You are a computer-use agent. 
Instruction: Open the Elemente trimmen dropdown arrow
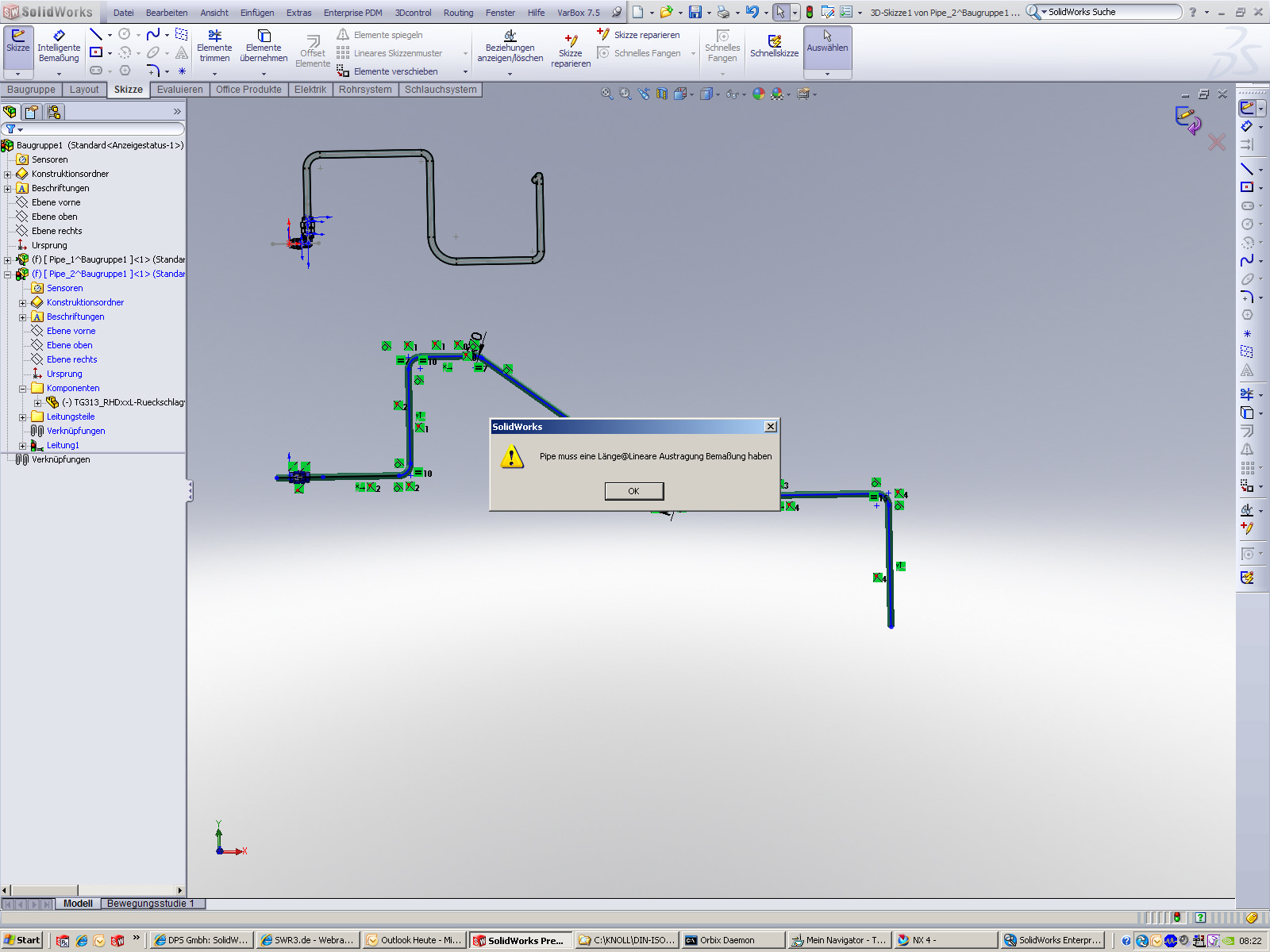click(214, 74)
